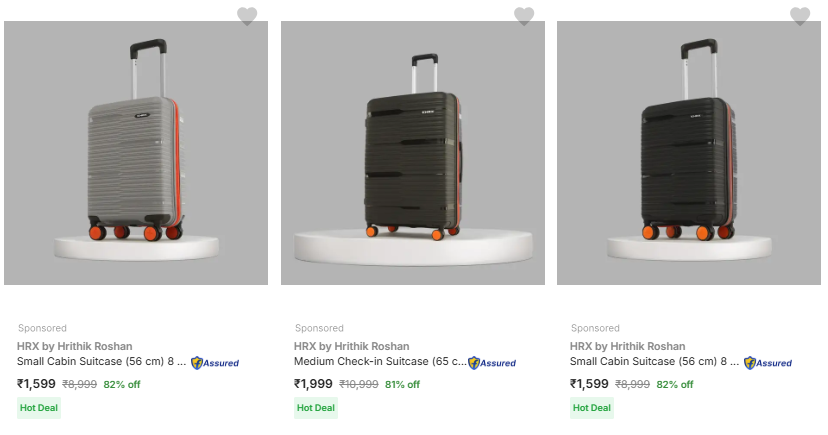Open the Medium Check-in Suitcase (65 cm) title
Screen dimensions: 828x435
tap(379, 362)
